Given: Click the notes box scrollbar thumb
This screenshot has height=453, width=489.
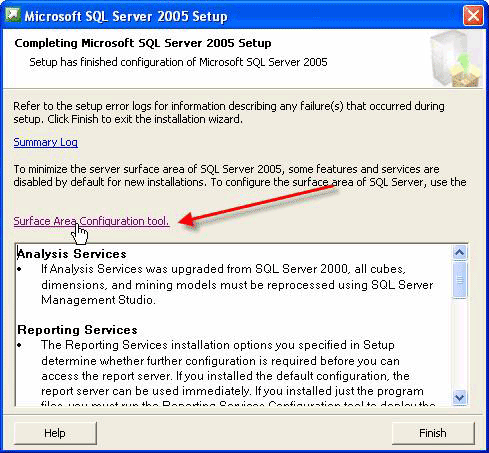Looking at the screenshot, I should pyautogui.click(x=460, y=280).
